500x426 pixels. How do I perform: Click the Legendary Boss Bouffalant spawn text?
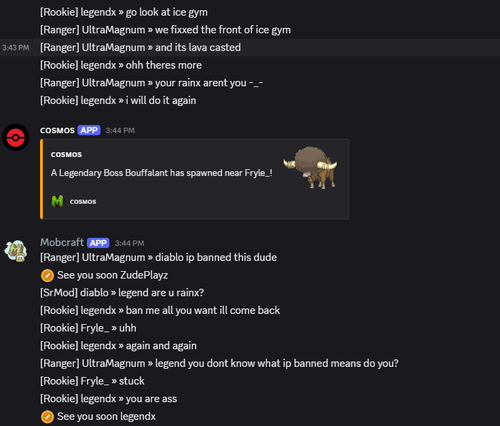point(162,173)
